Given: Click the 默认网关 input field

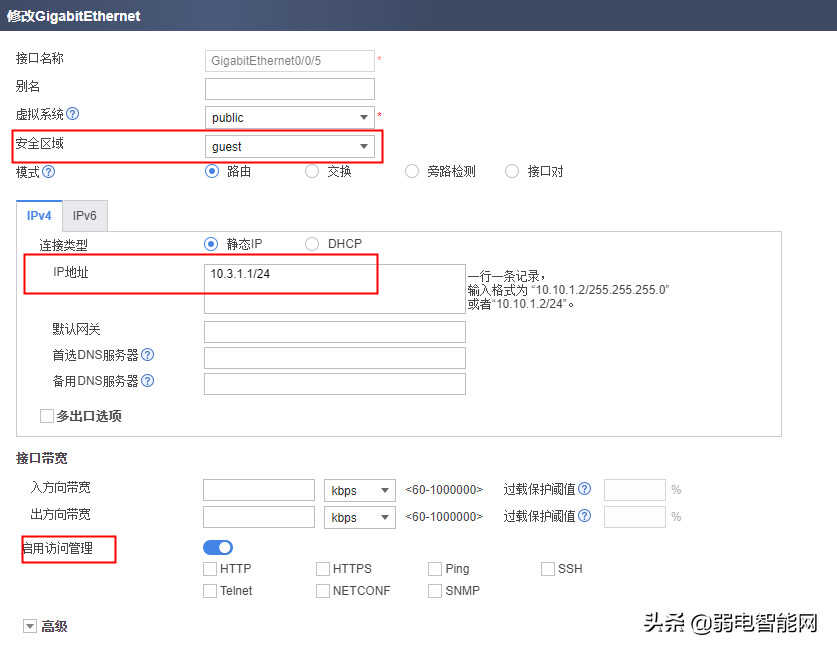Looking at the screenshot, I should click(334, 332).
